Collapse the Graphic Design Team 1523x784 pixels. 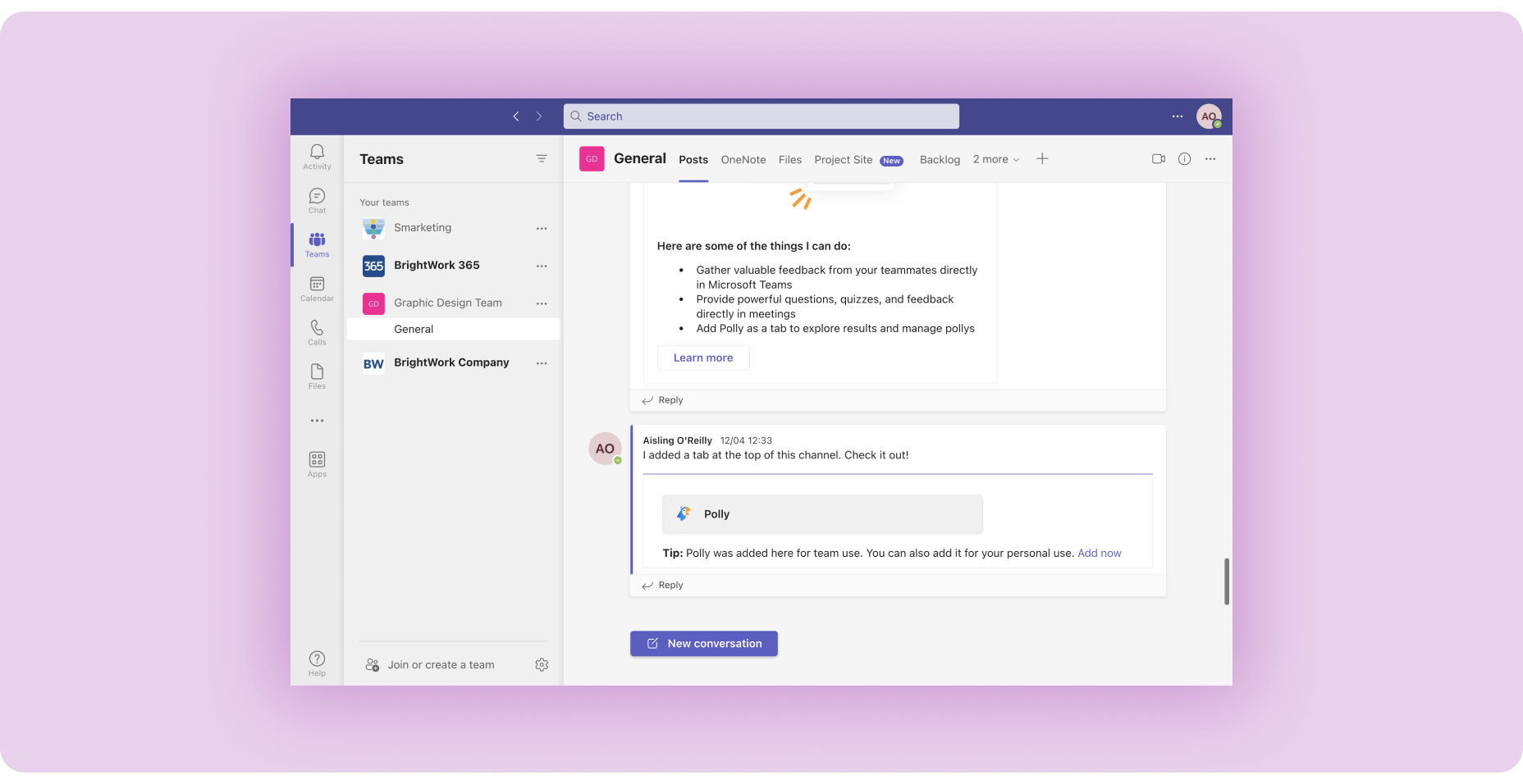[448, 303]
